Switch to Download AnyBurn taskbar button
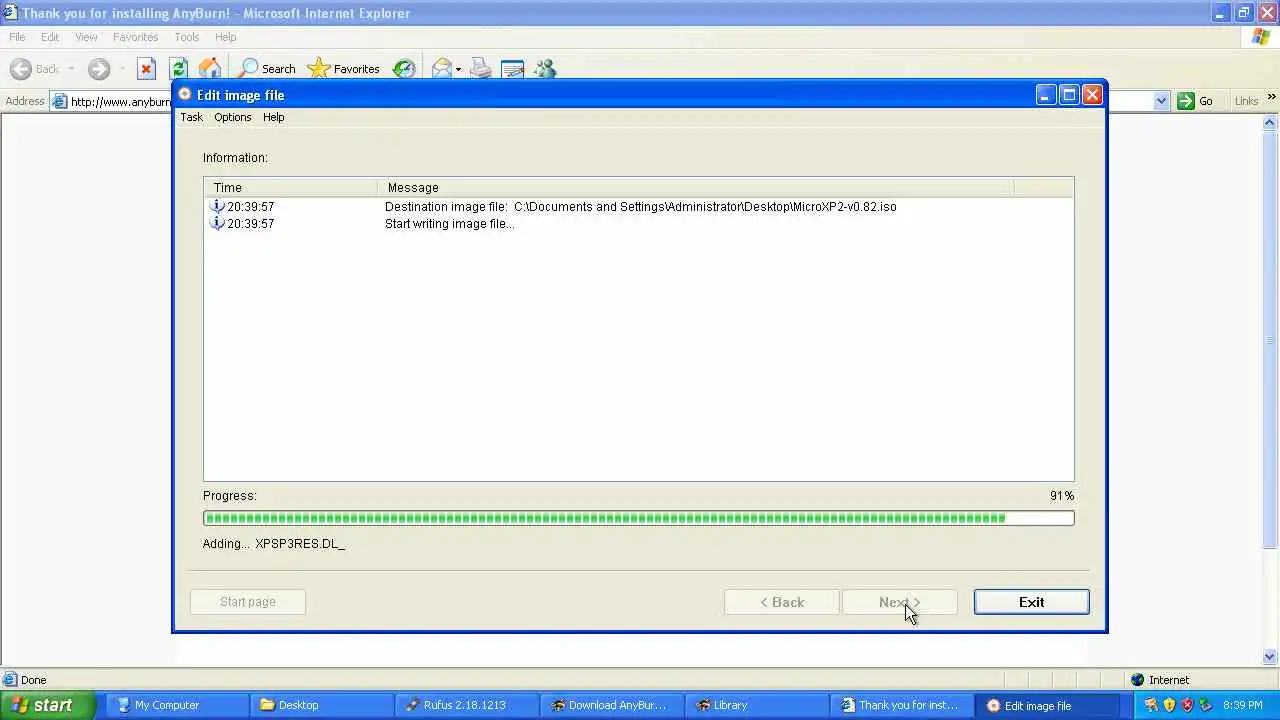 [x=611, y=705]
